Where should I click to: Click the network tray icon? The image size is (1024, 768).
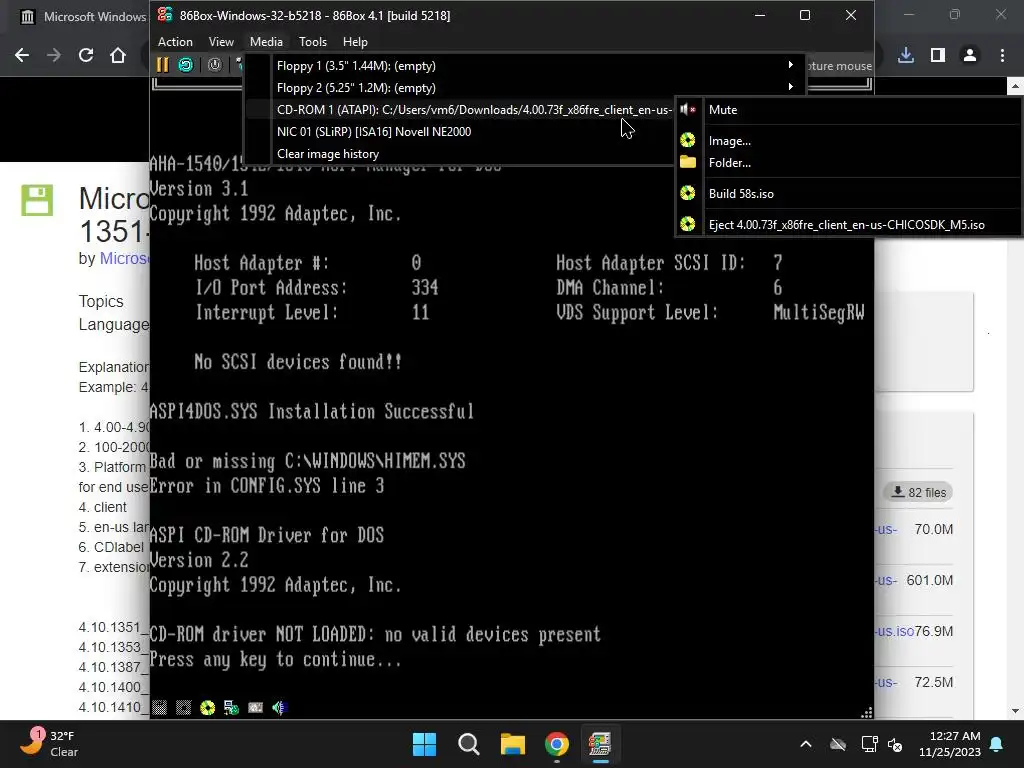(x=869, y=744)
